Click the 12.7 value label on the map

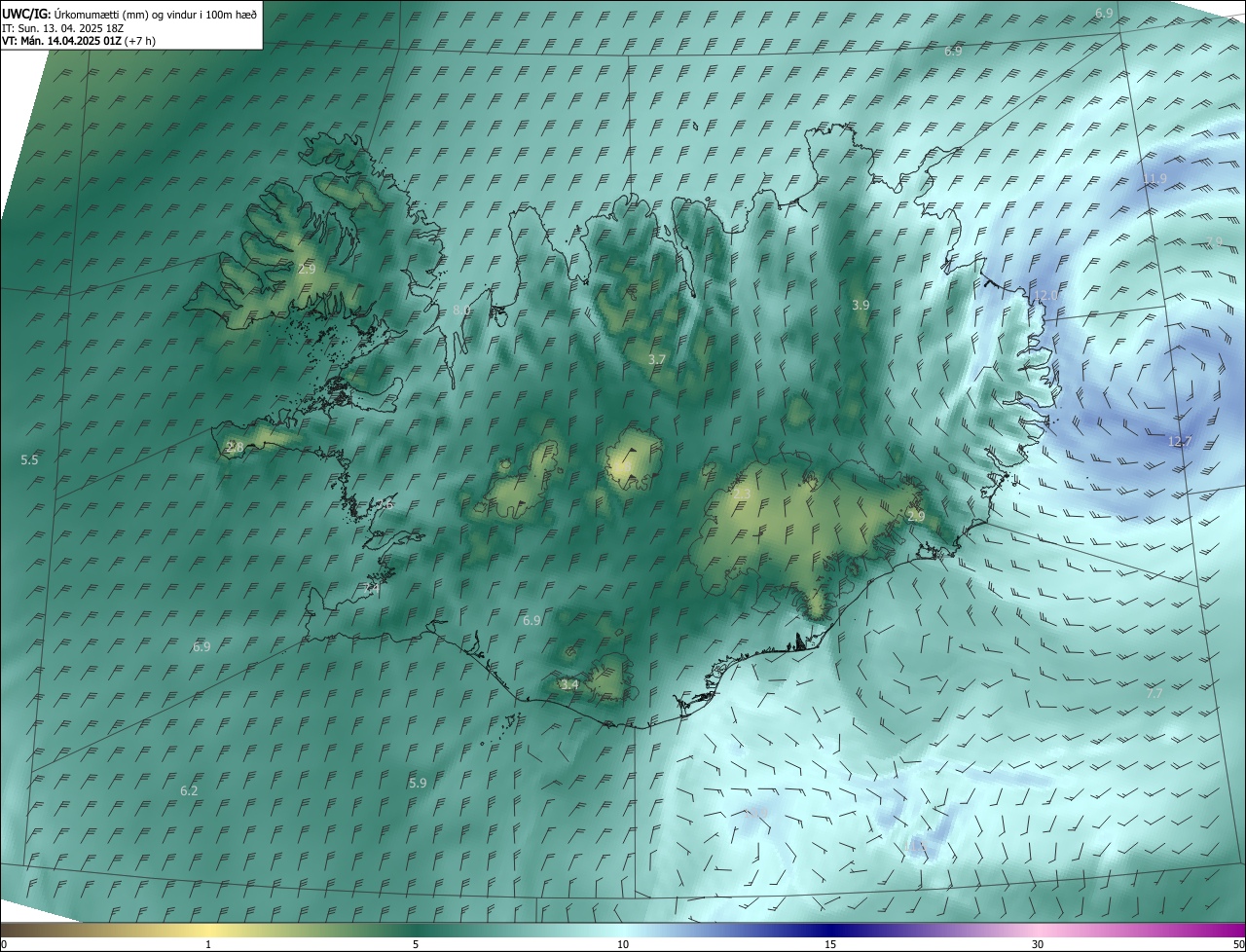(x=1180, y=441)
